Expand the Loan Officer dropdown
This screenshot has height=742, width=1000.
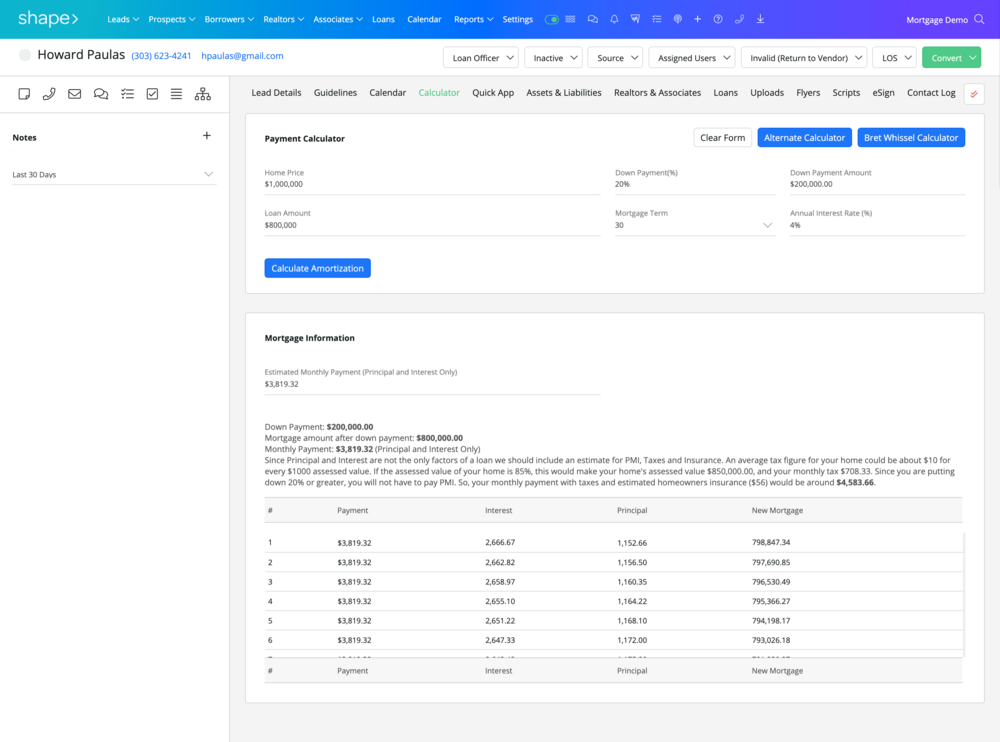(x=481, y=57)
